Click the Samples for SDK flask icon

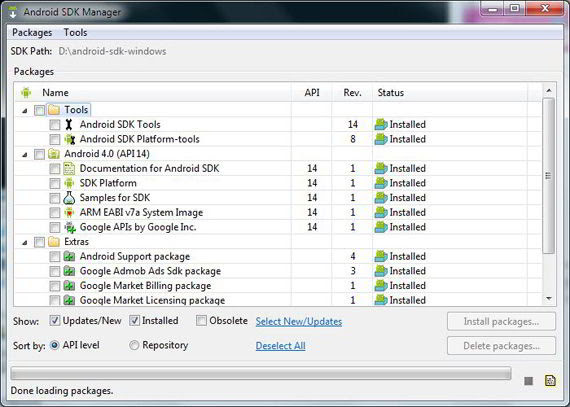[x=69, y=198]
